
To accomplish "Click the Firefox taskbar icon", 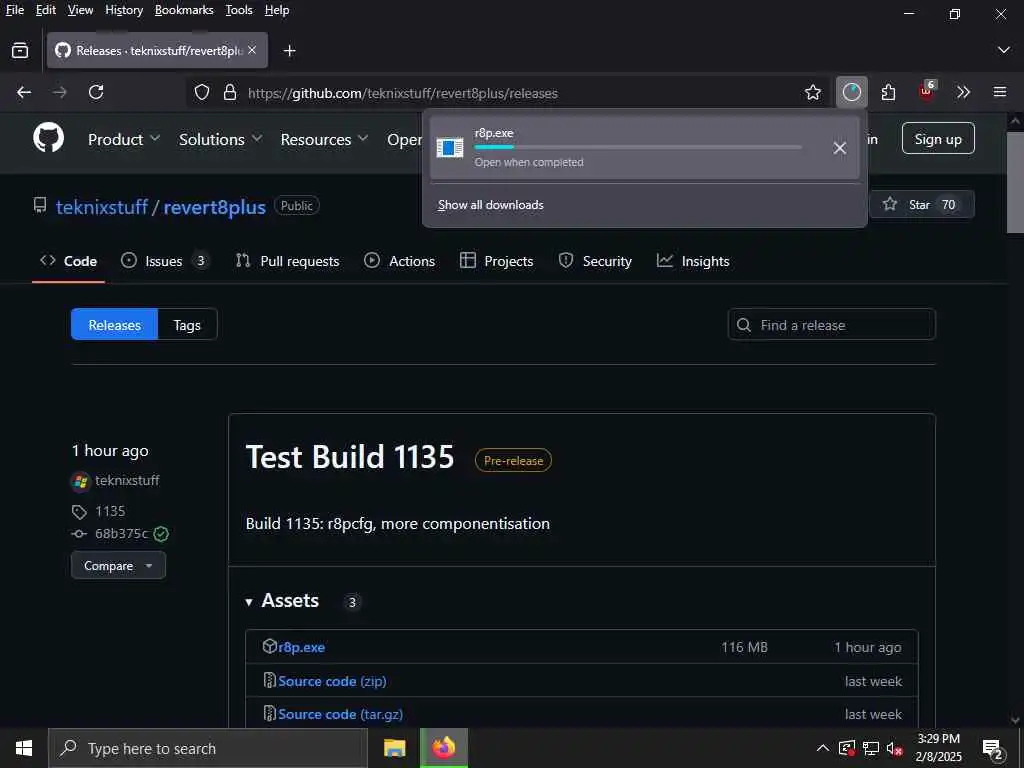I will 443,748.
